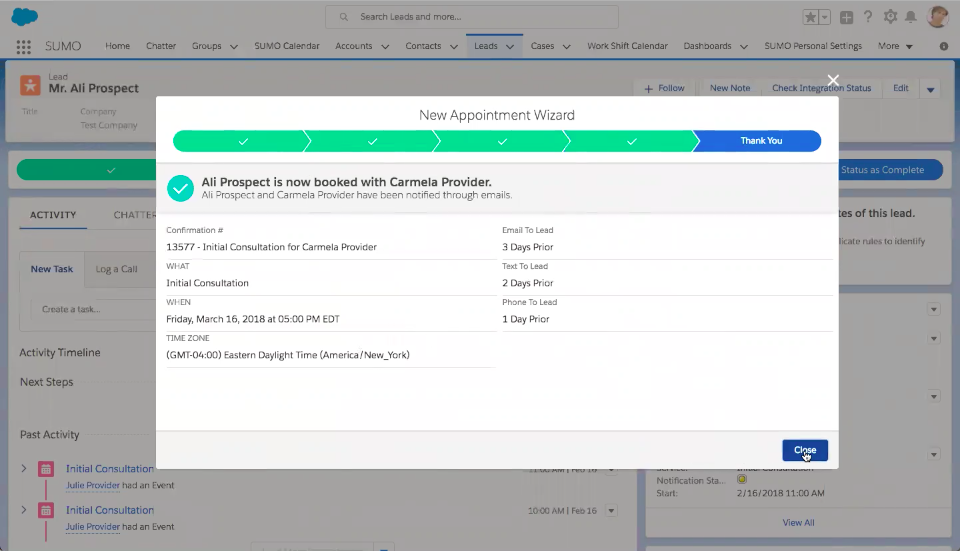
Task: Select the ACTIVITY tab
Action: point(53,215)
